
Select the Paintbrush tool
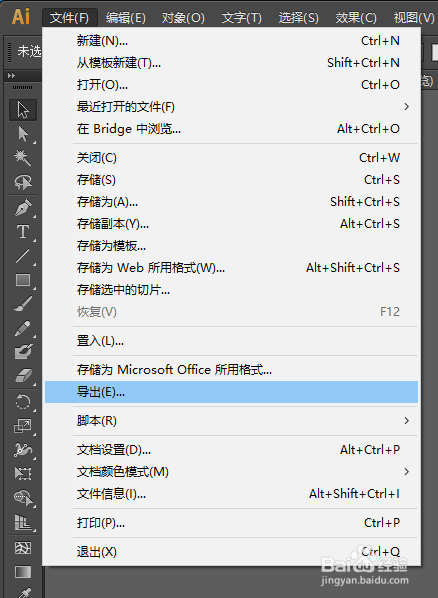click(x=23, y=304)
